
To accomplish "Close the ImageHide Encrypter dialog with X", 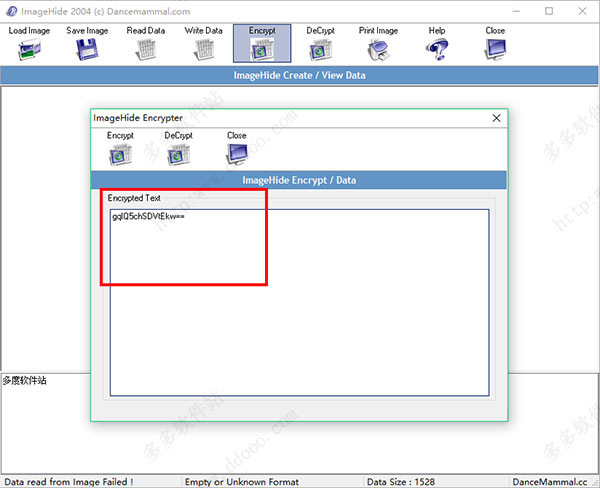I will tap(496, 118).
